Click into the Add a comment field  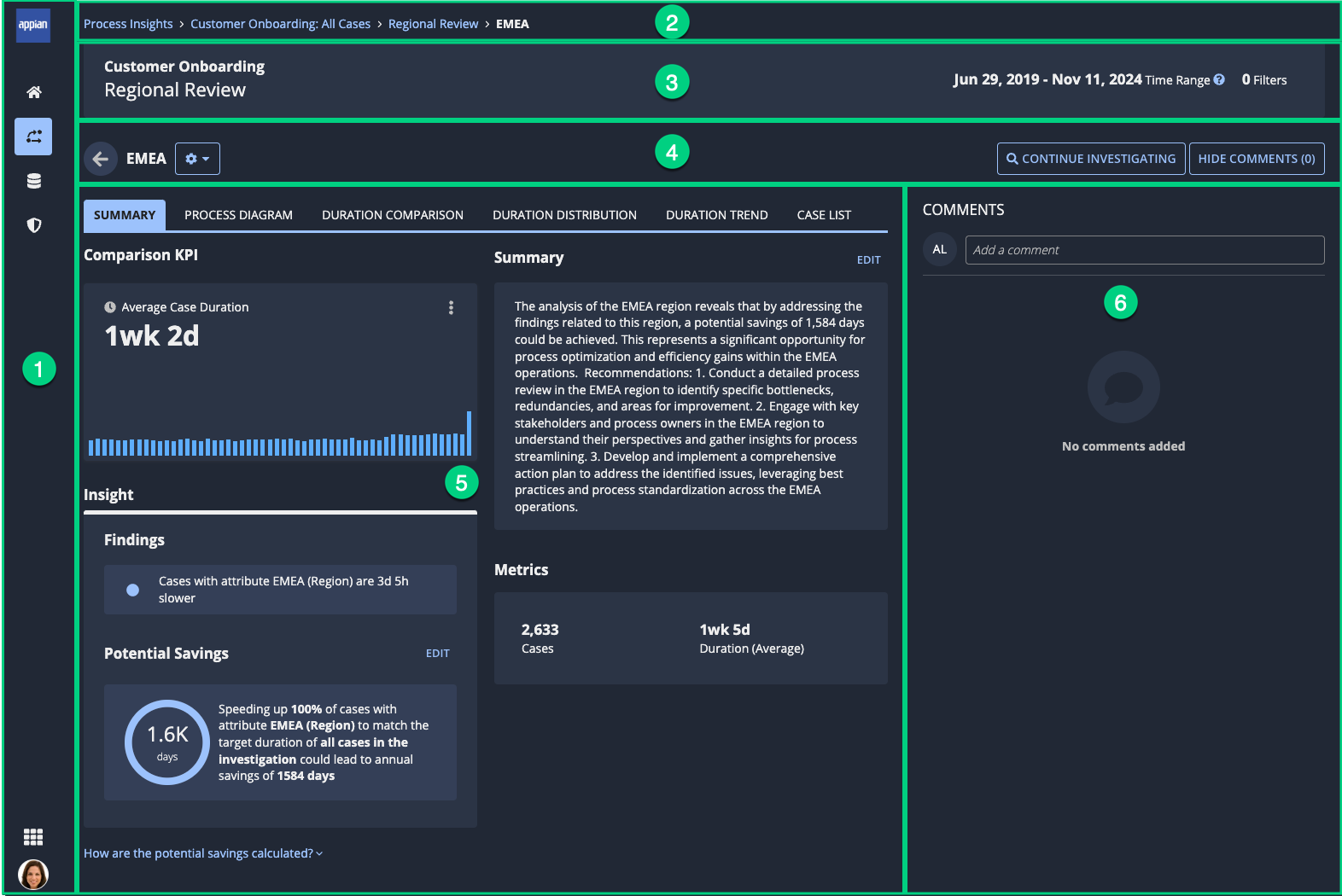click(1145, 250)
